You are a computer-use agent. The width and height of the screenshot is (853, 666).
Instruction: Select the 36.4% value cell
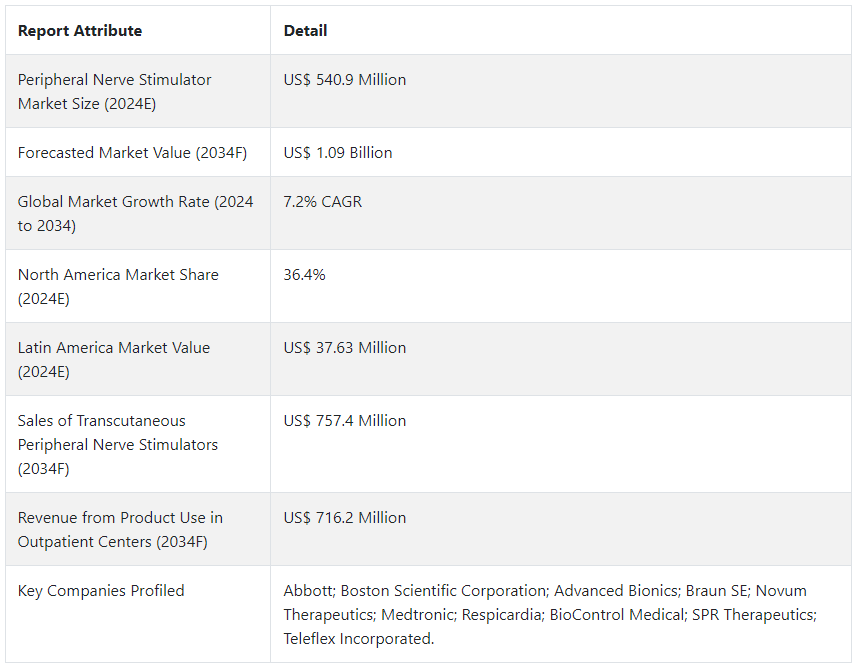coord(304,275)
